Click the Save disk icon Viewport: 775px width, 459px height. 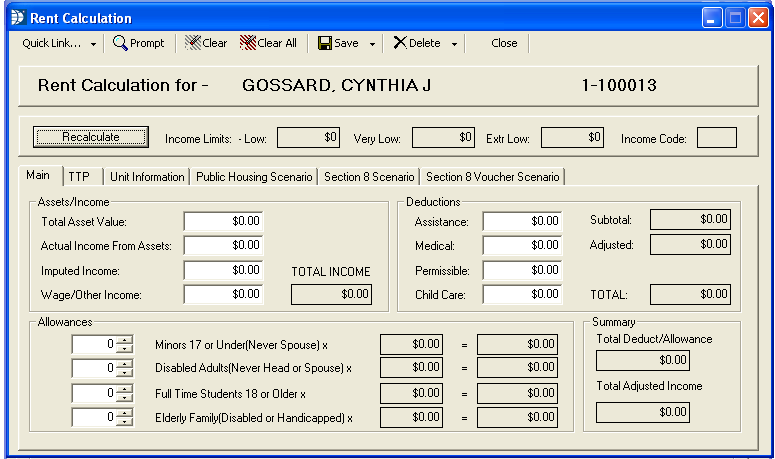(325, 43)
